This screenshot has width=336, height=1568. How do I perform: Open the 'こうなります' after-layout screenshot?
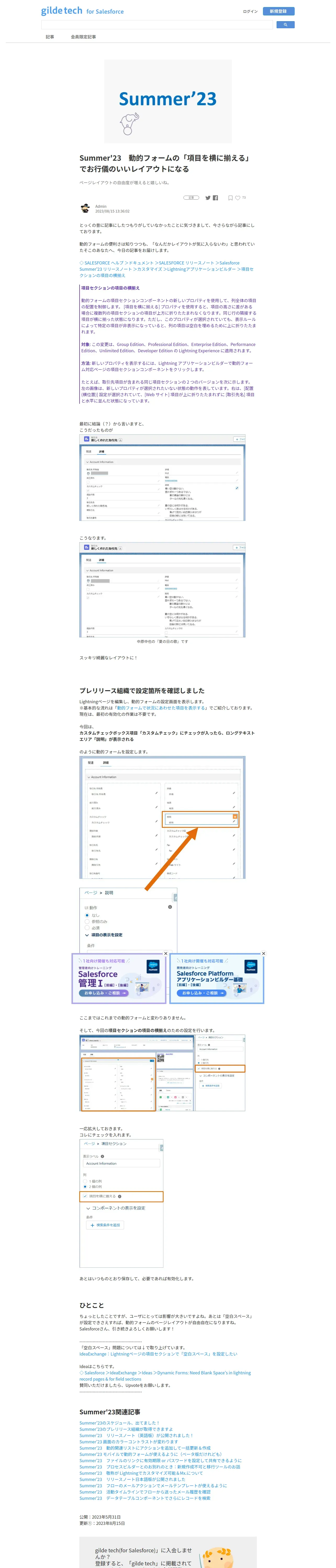[x=162, y=590]
